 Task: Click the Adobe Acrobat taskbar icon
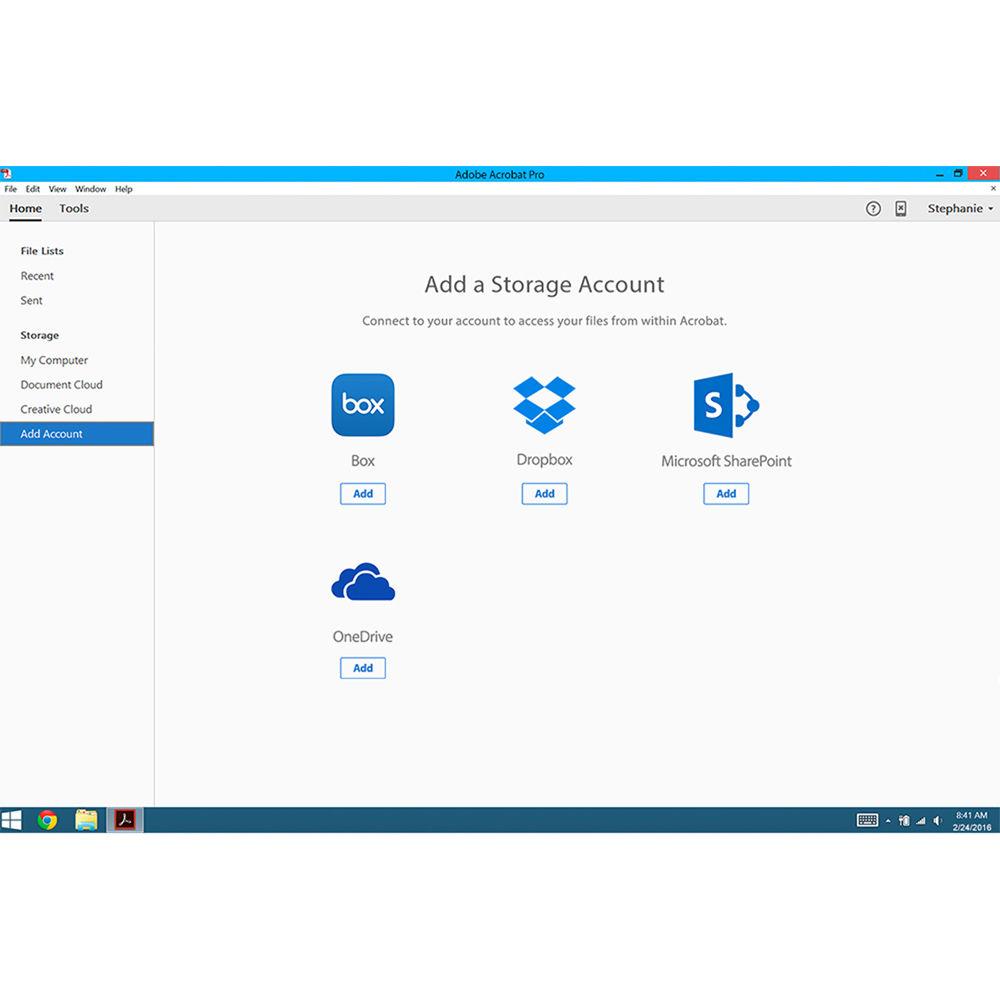pyautogui.click(x=125, y=820)
